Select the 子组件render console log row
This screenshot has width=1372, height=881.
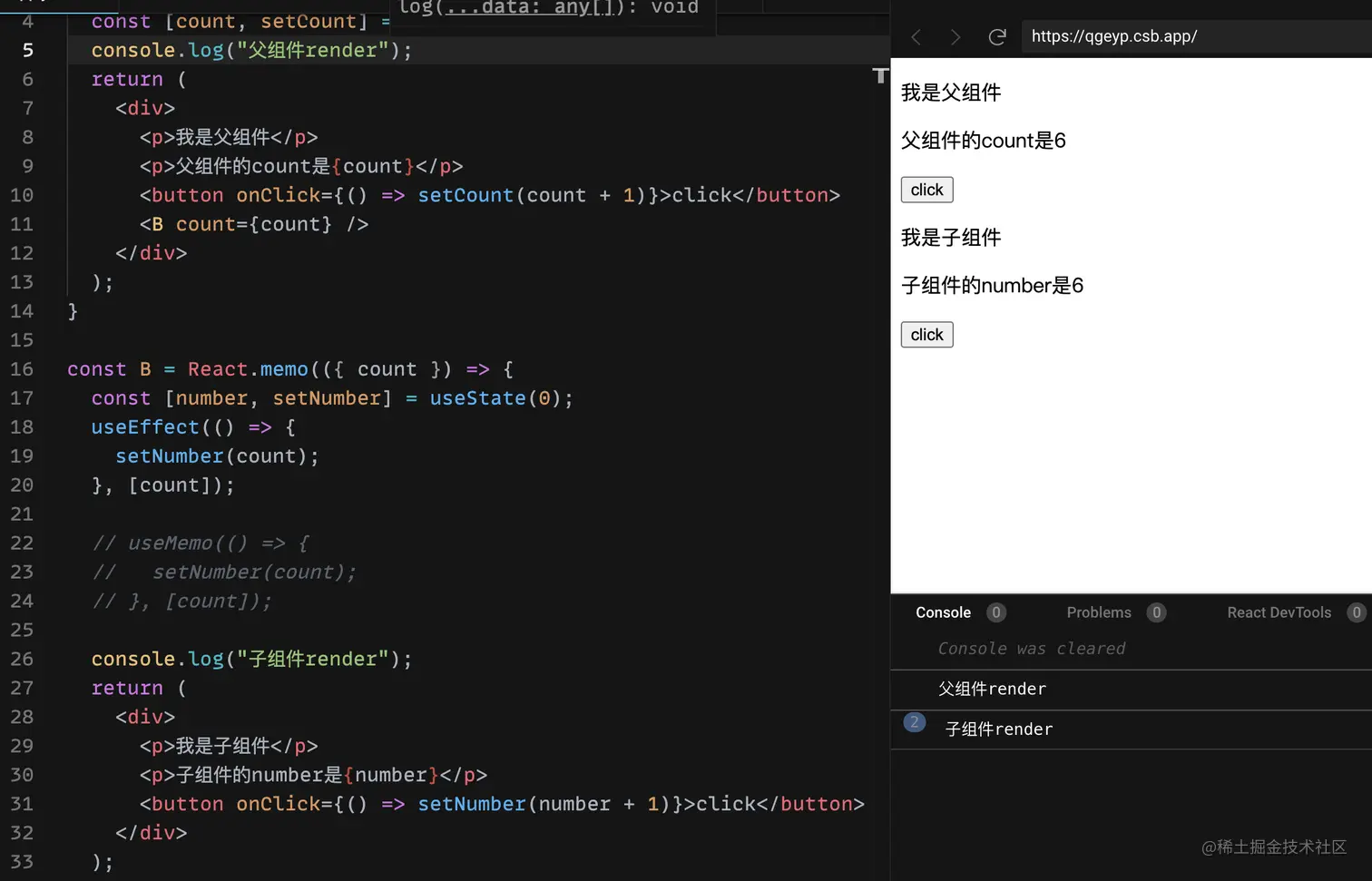[x=1132, y=729]
